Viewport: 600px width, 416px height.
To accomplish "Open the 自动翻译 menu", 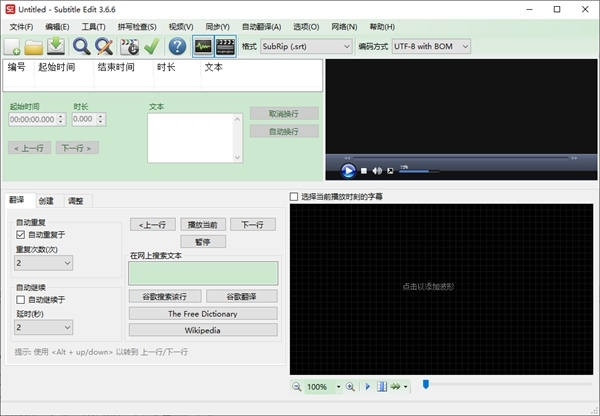I will 261,26.
